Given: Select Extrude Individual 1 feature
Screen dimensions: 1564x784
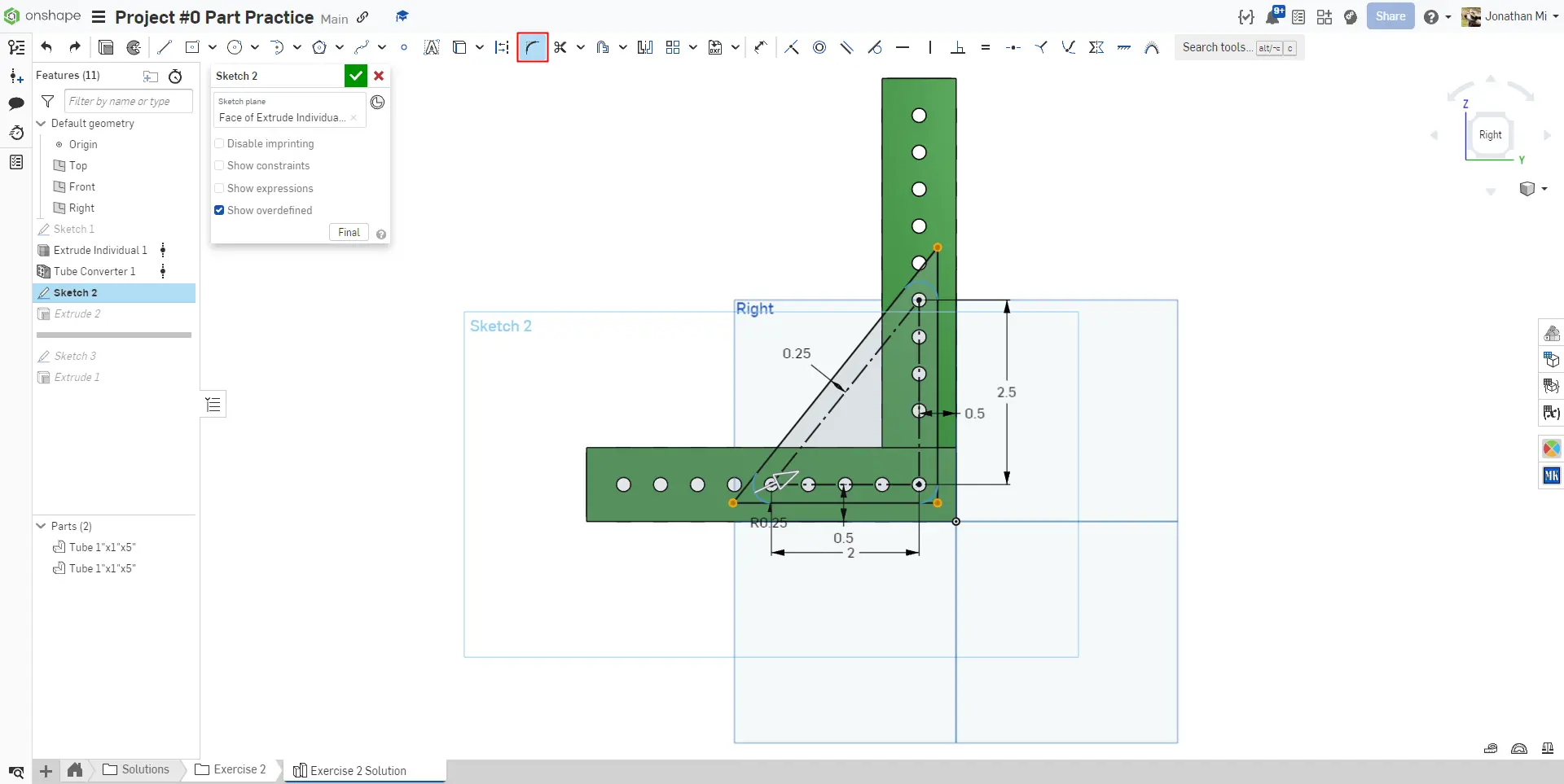Looking at the screenshot, I should (100, 250).
